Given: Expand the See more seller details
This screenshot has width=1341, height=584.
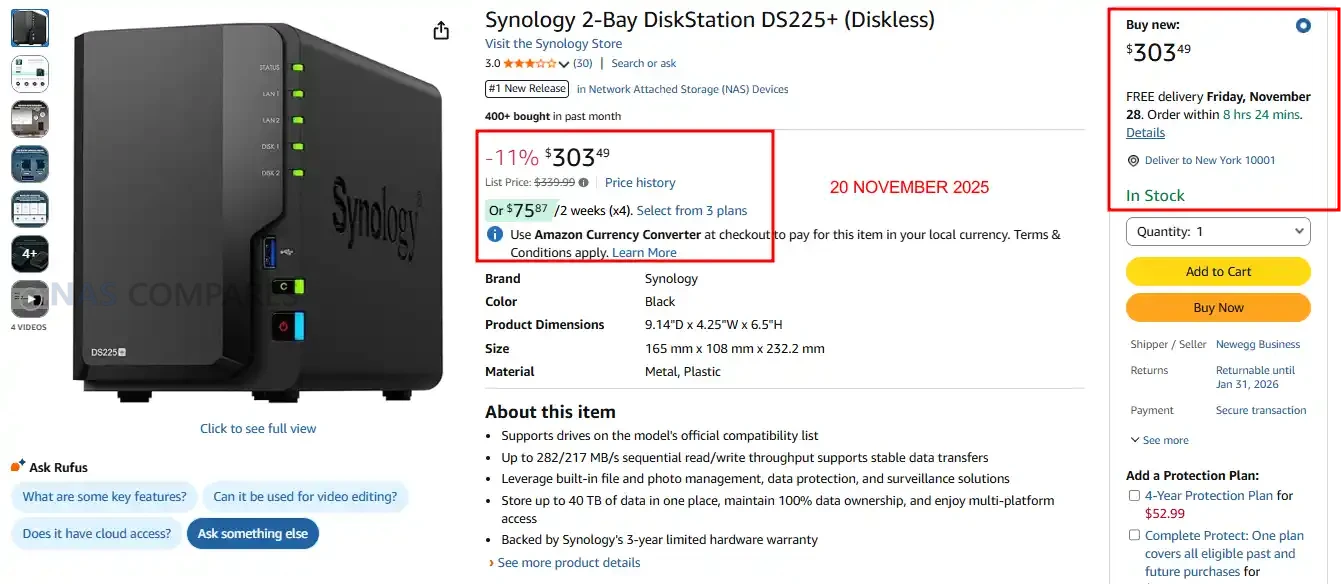Looking at the screenshot, I should tap(1159, 440).
